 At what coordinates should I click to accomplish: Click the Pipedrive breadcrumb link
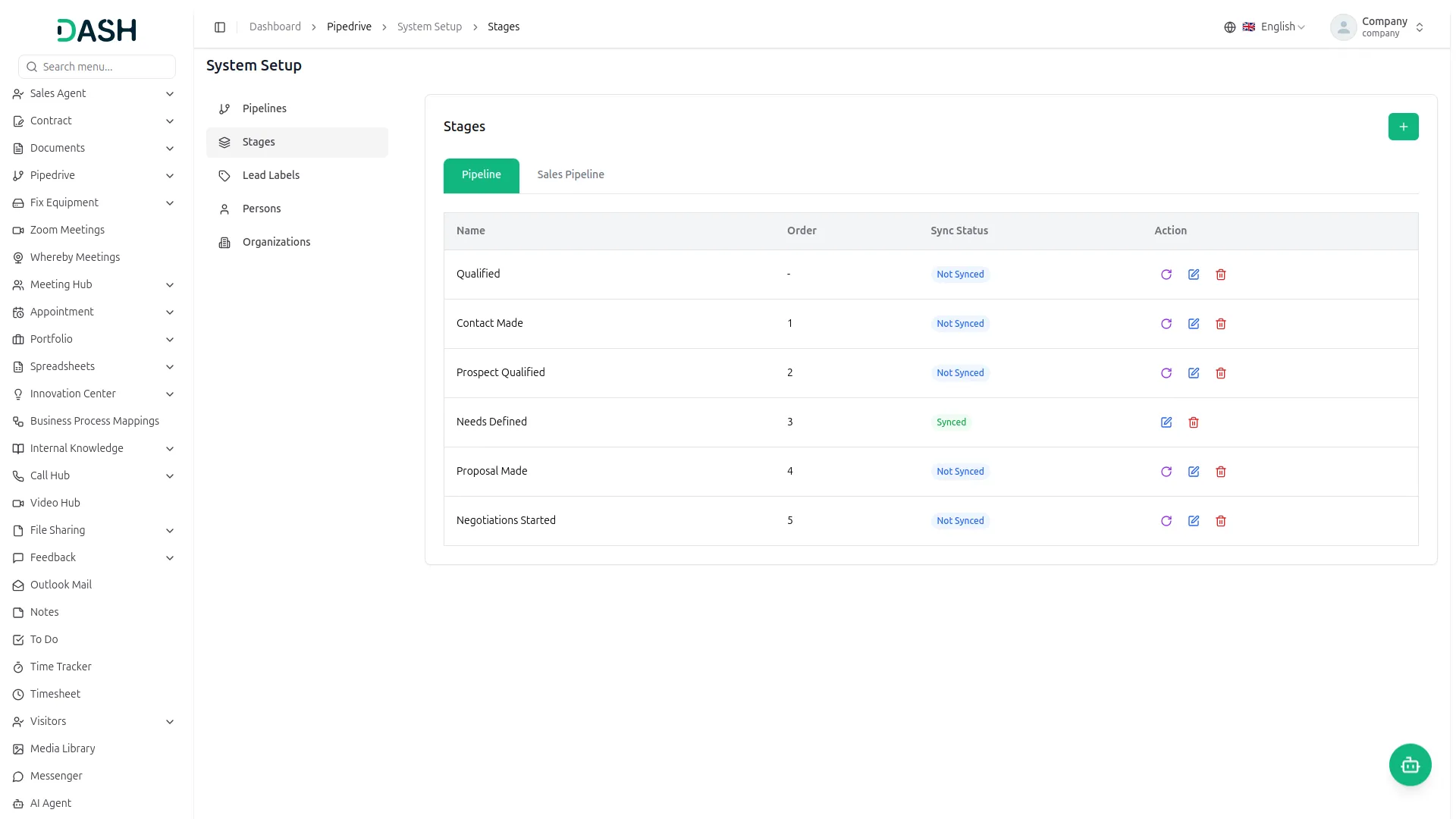(349, 27)
